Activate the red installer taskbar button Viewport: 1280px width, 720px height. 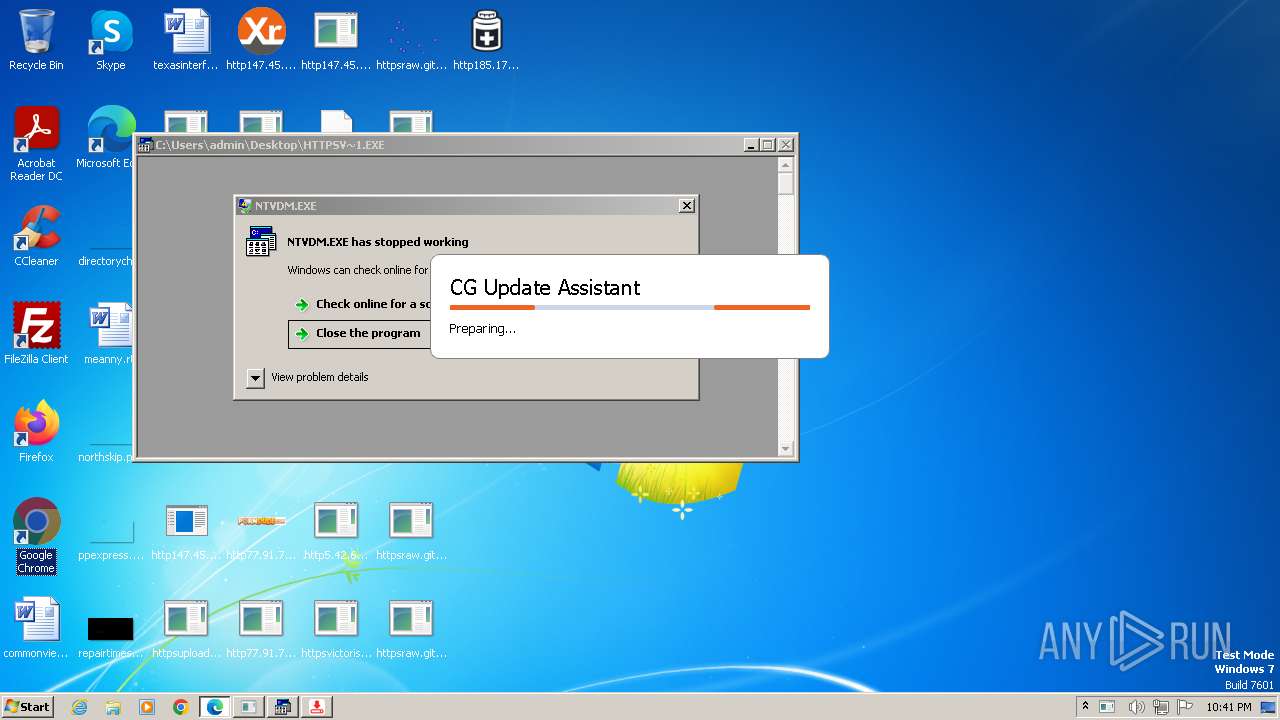[x=316, y=707]
